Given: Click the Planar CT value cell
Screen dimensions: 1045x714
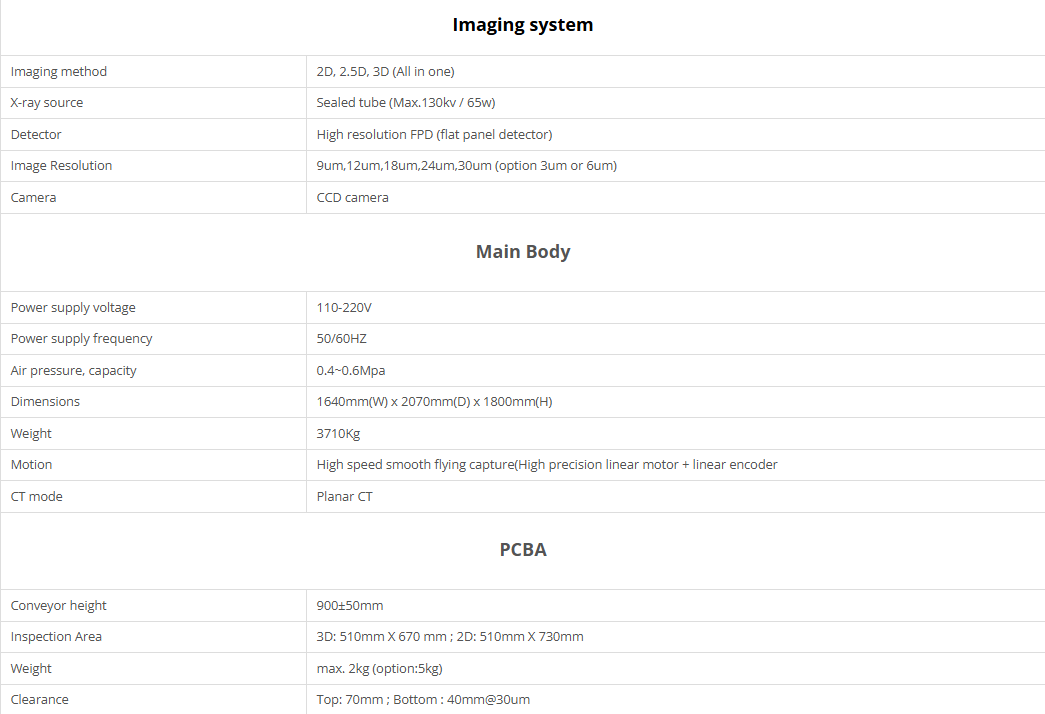Looking at the screenshot, I should [345, 497].
